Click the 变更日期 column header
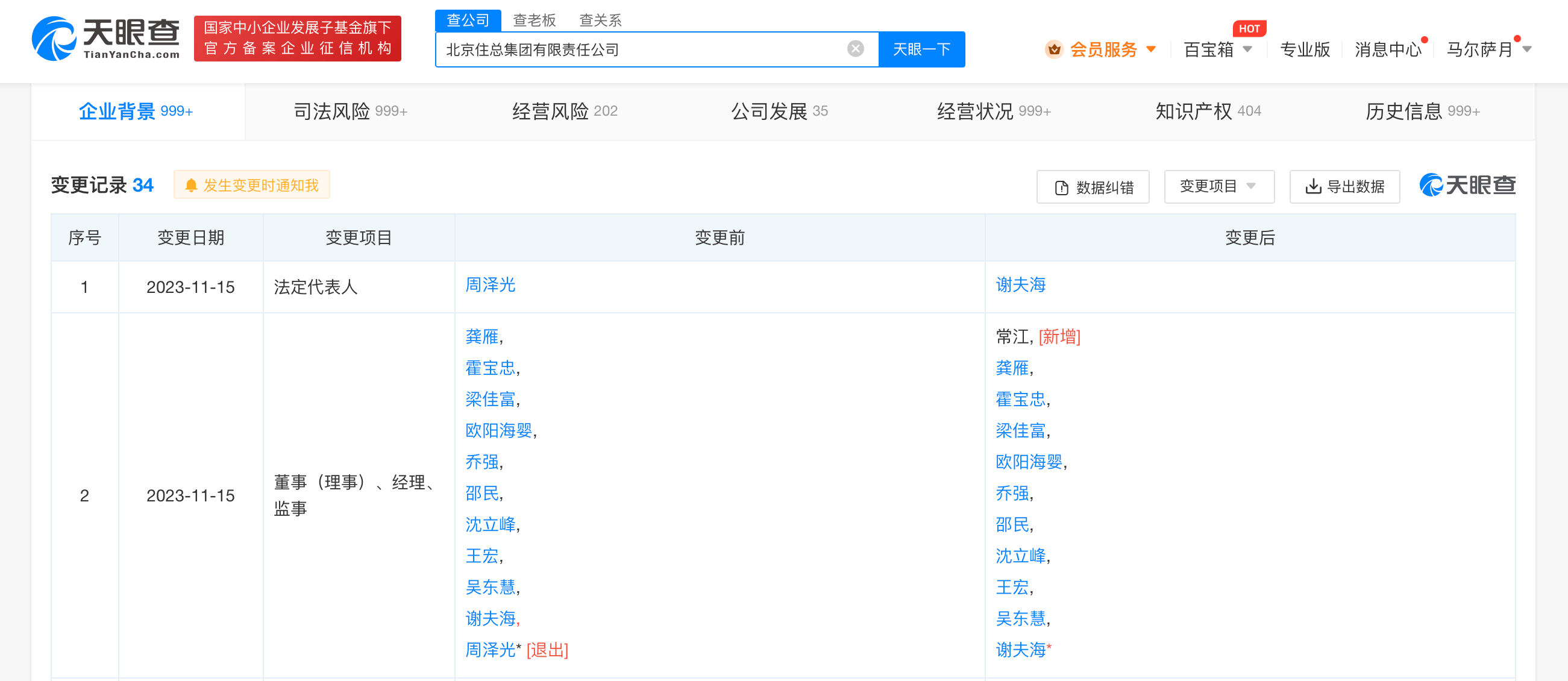This screenshot has width=1568, height=681. click(191, 237)
